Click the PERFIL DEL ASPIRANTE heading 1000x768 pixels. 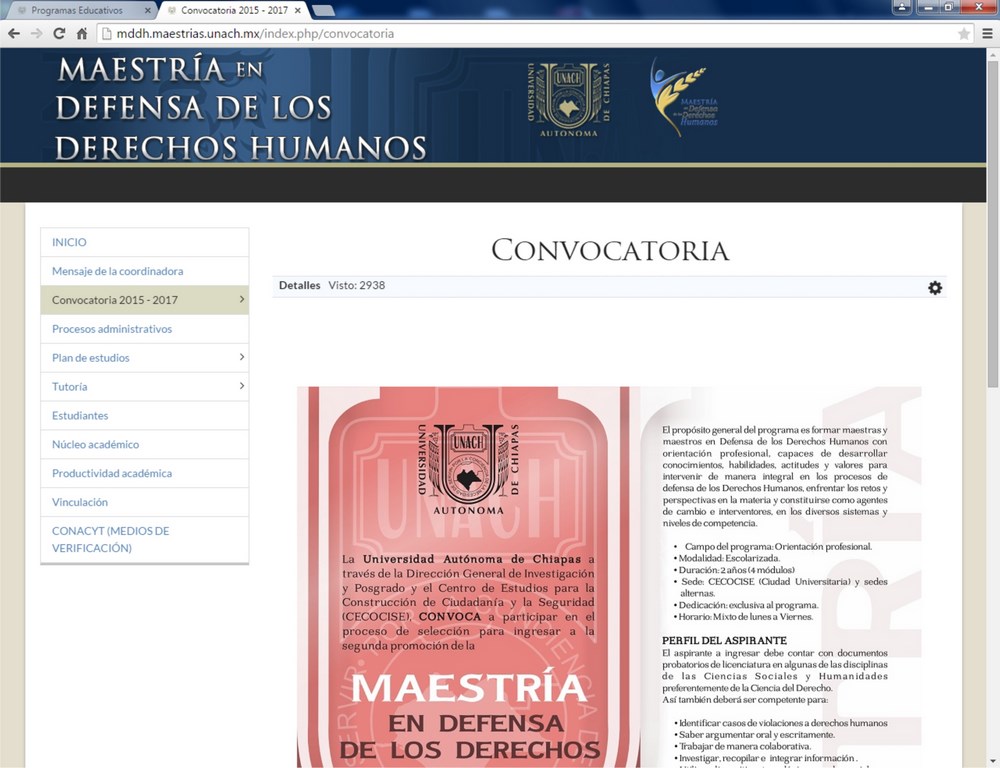point(724,640)
